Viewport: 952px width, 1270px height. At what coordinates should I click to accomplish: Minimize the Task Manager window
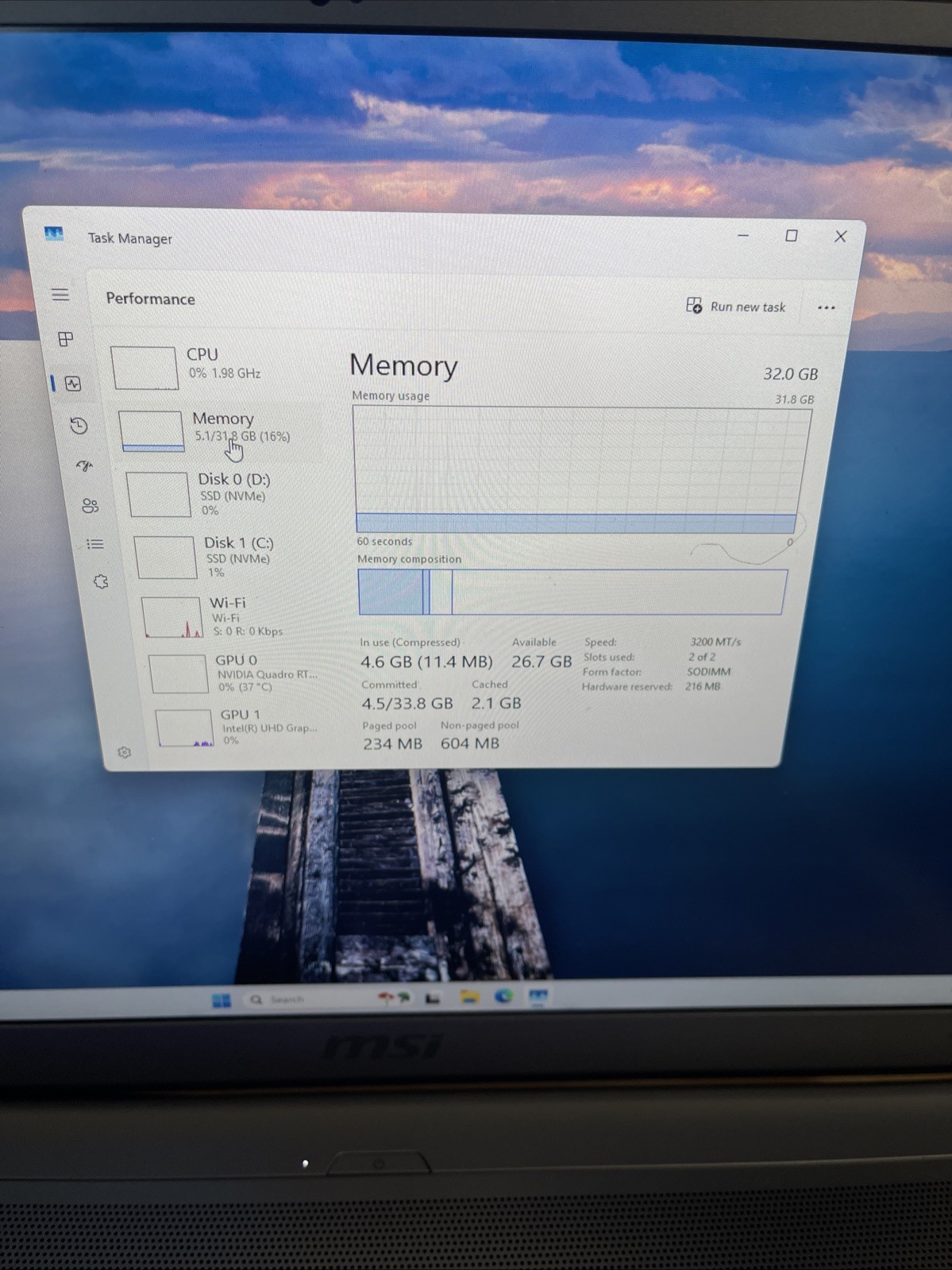743,236
